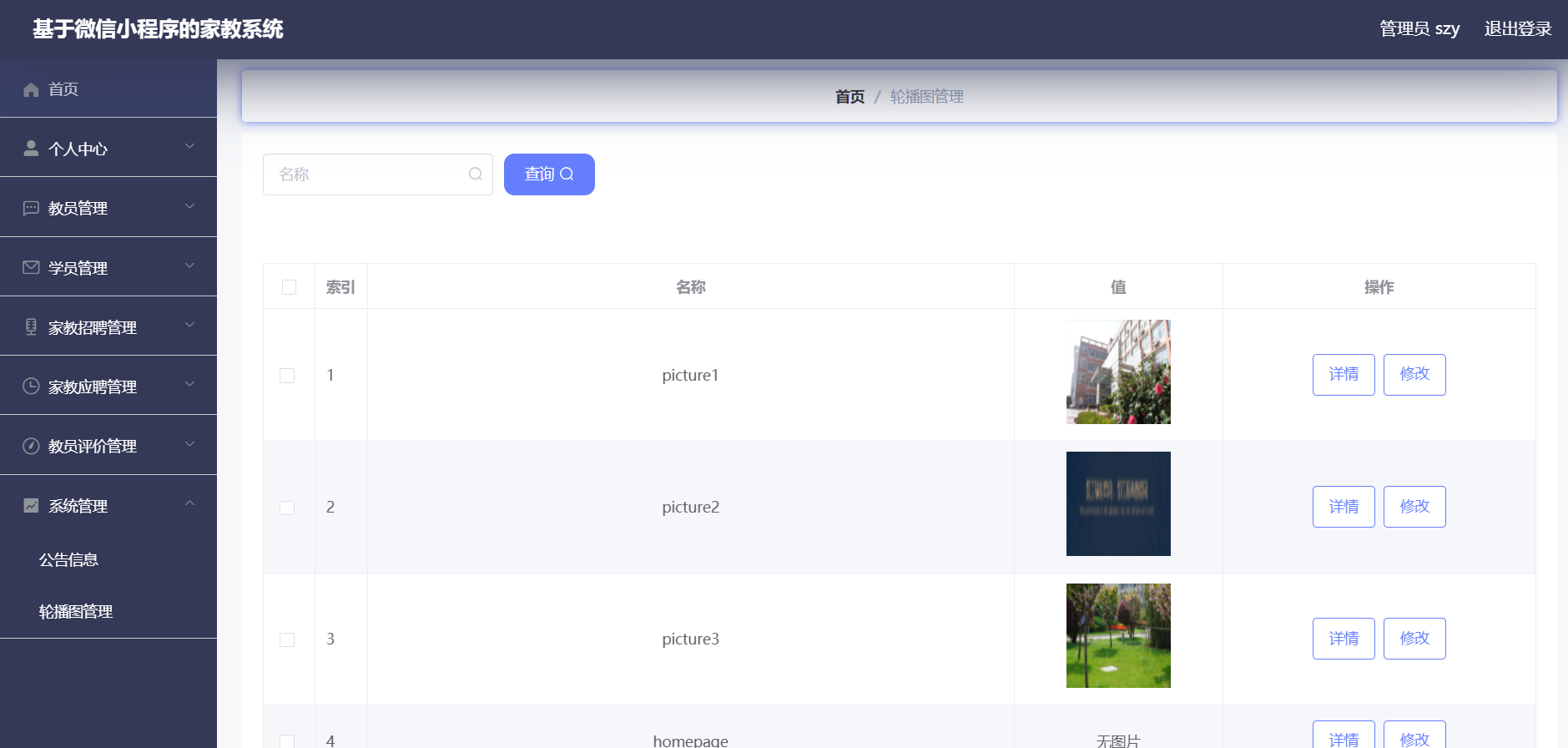Click the compass icon beside 教员评价管理

click(x=31, y=446)
